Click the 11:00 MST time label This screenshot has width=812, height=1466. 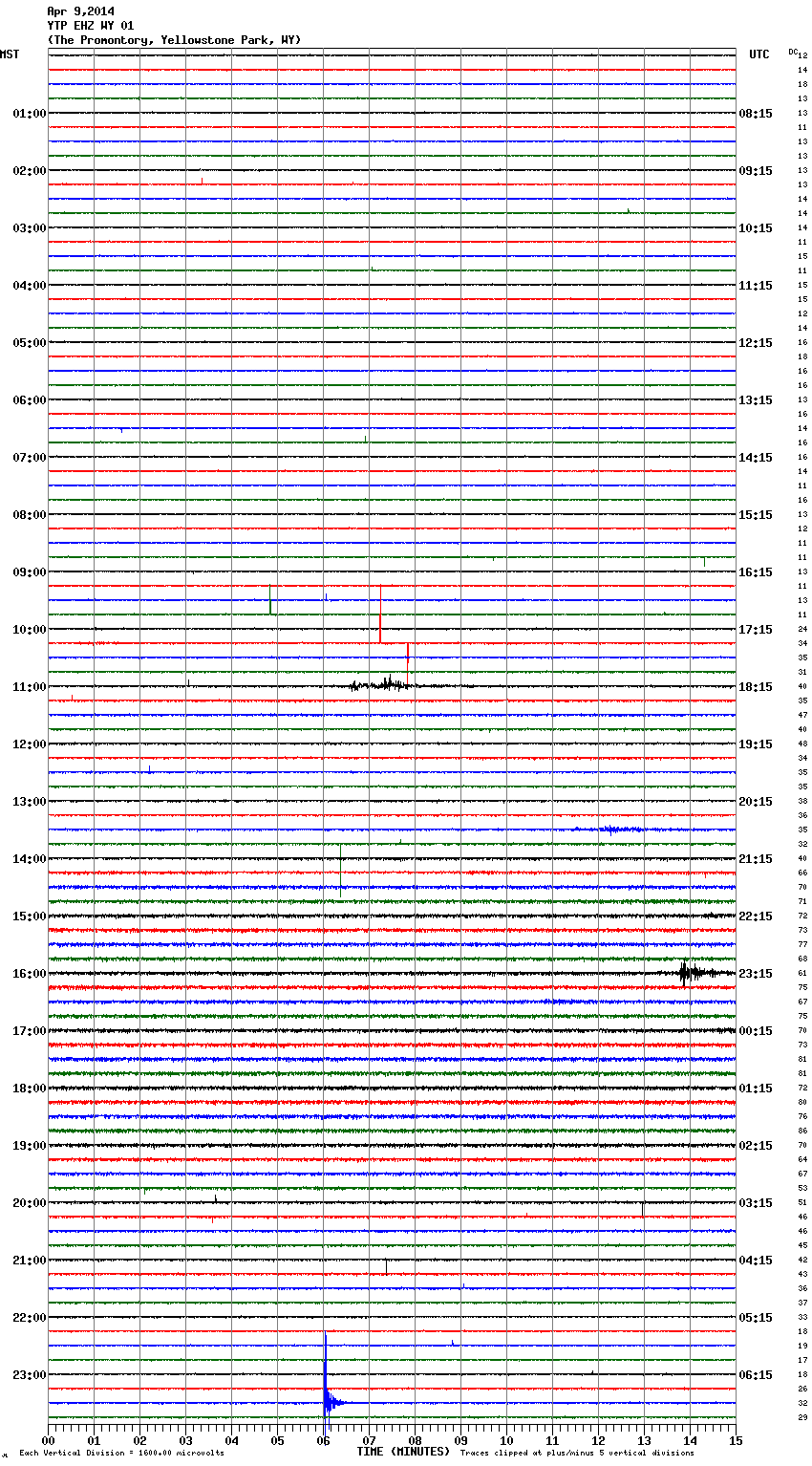point(30,687)
